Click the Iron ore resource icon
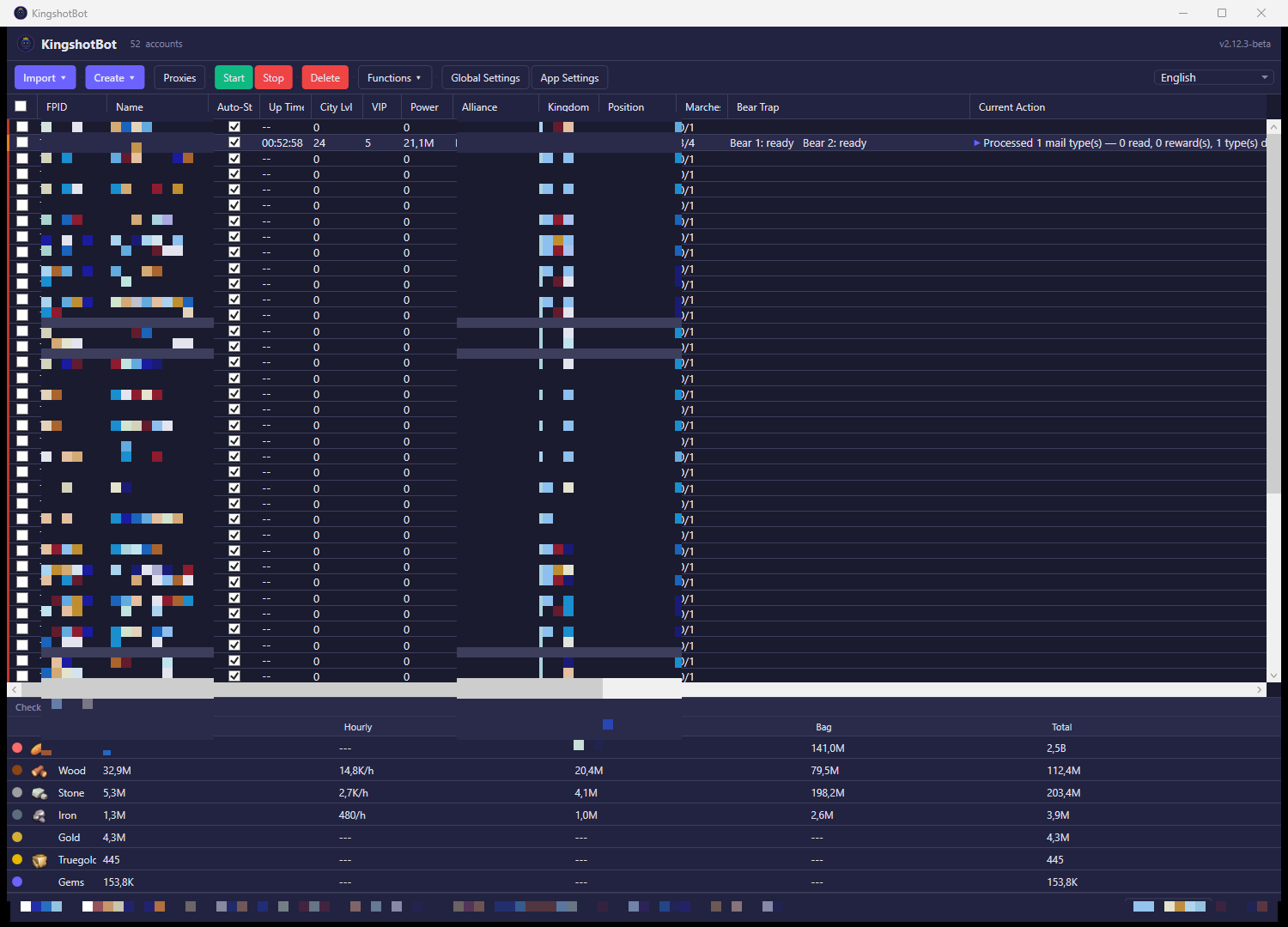1288x927 pixels. pyautogui.click(x=39, y=815)
